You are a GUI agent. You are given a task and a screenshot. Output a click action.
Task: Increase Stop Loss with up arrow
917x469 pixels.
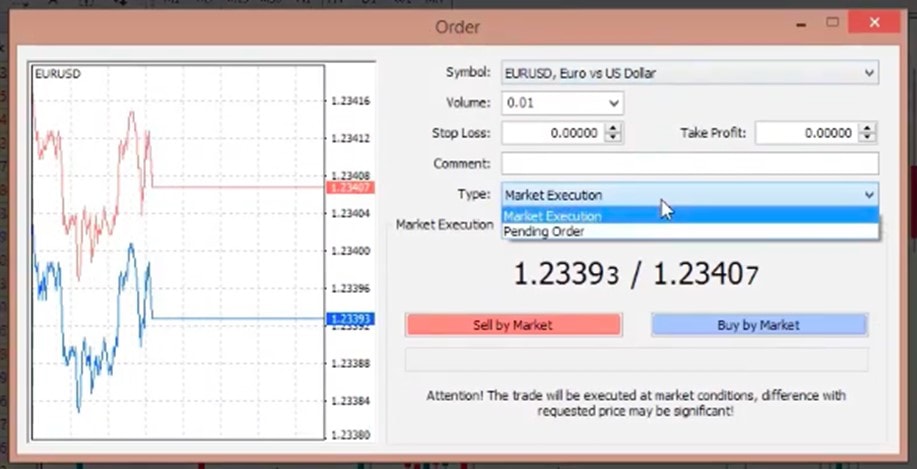tap(613, 128)
